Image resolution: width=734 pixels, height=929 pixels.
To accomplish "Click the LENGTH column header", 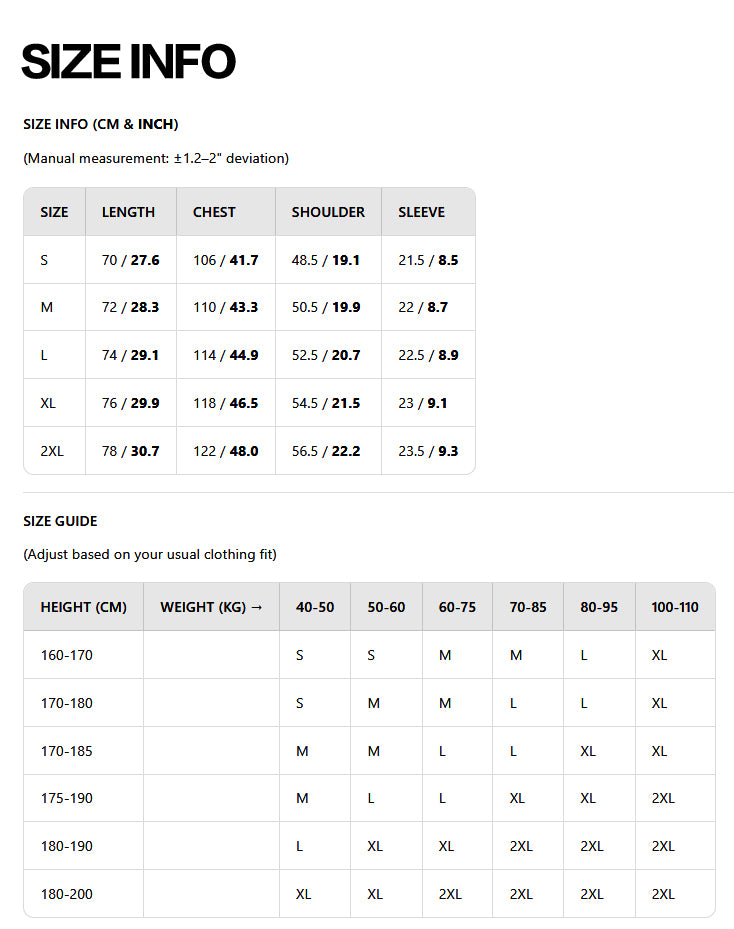I will pos(128,212).
